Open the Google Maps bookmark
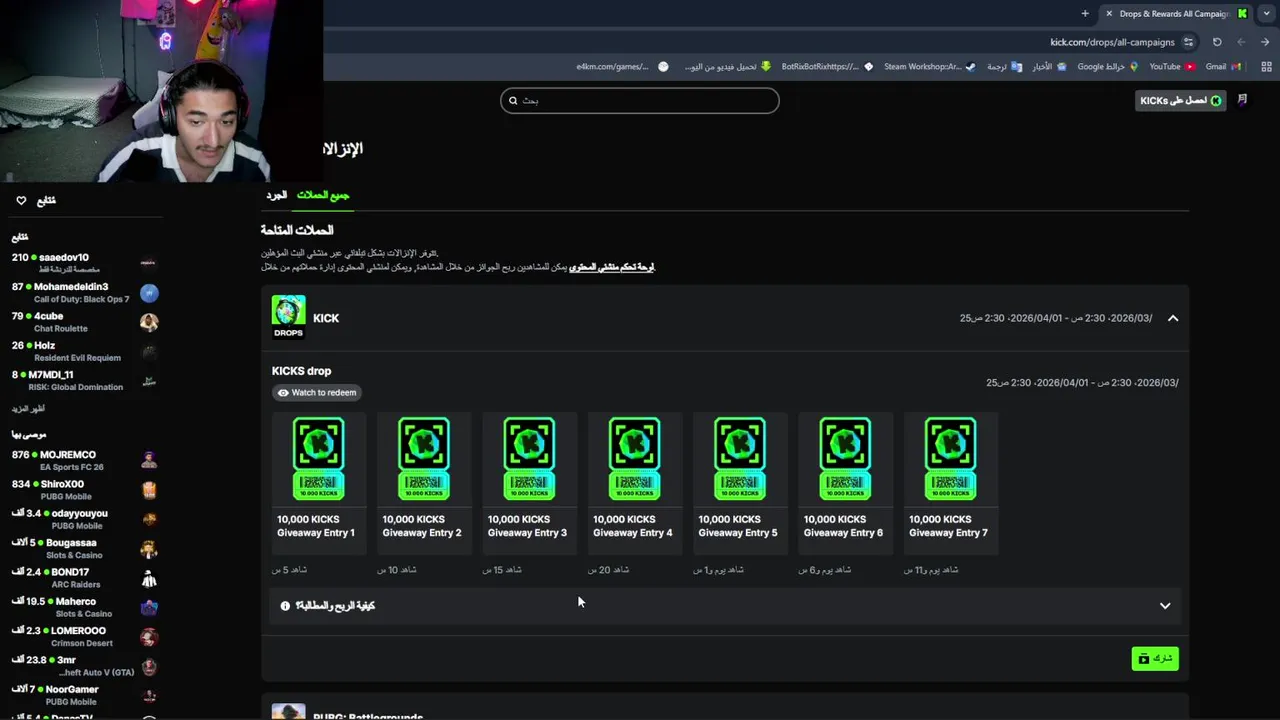Viewport: 1280px width, 720px height. (1108, 67)
